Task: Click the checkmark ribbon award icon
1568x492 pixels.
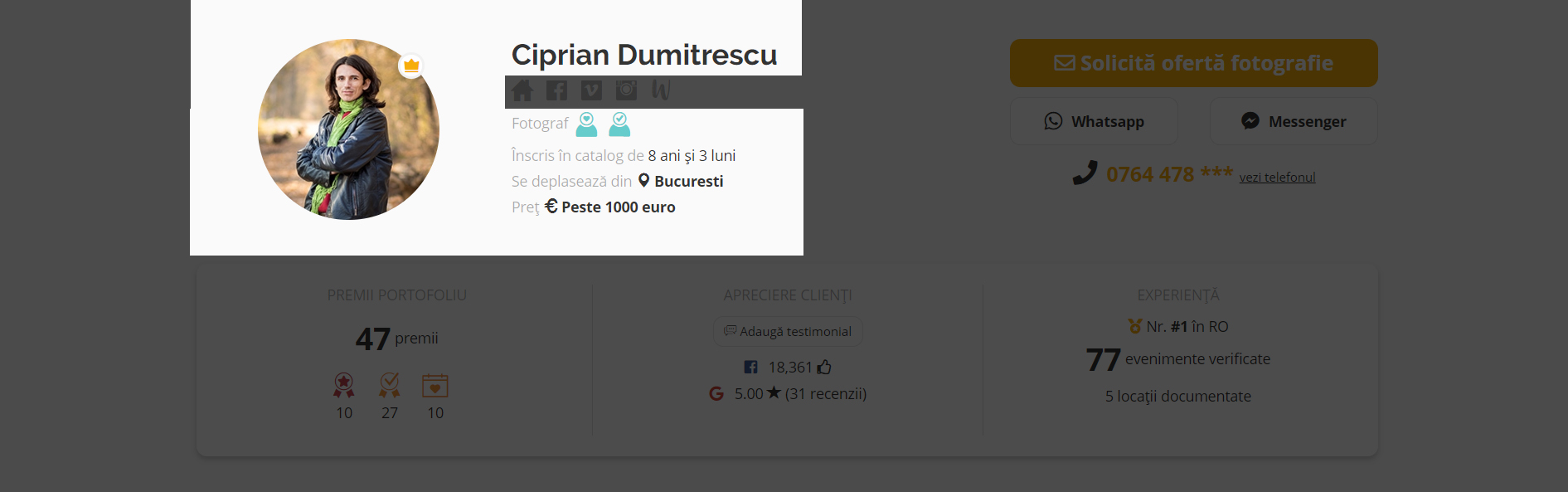Action: pyautogui.click(x=390, y=385)
